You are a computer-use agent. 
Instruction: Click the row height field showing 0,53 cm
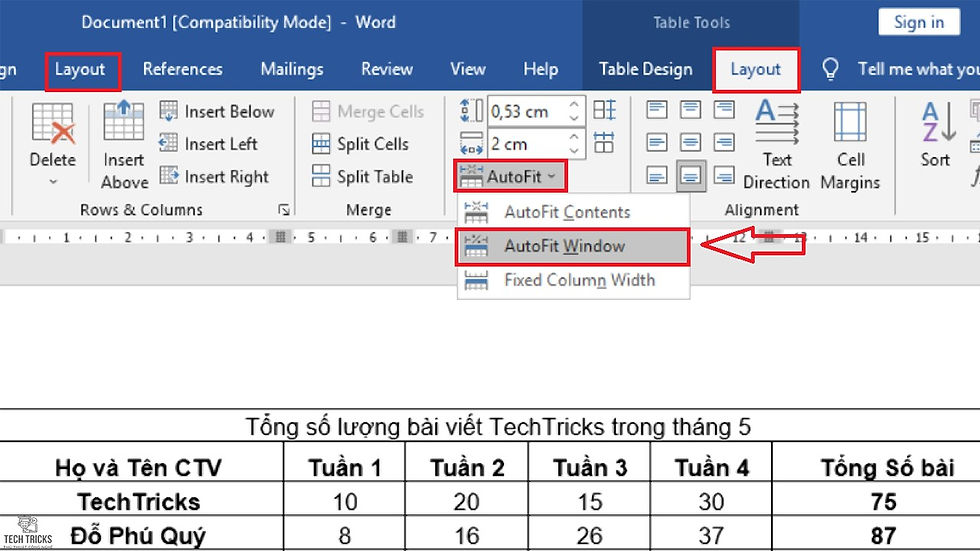(527, 111)
